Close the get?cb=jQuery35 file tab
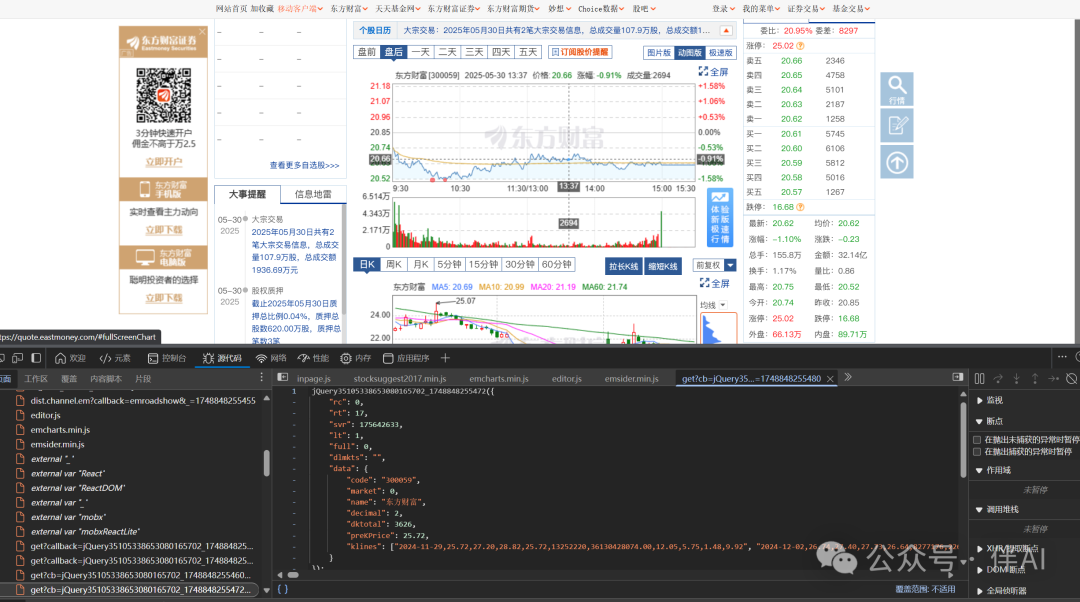 click(830, 379)
